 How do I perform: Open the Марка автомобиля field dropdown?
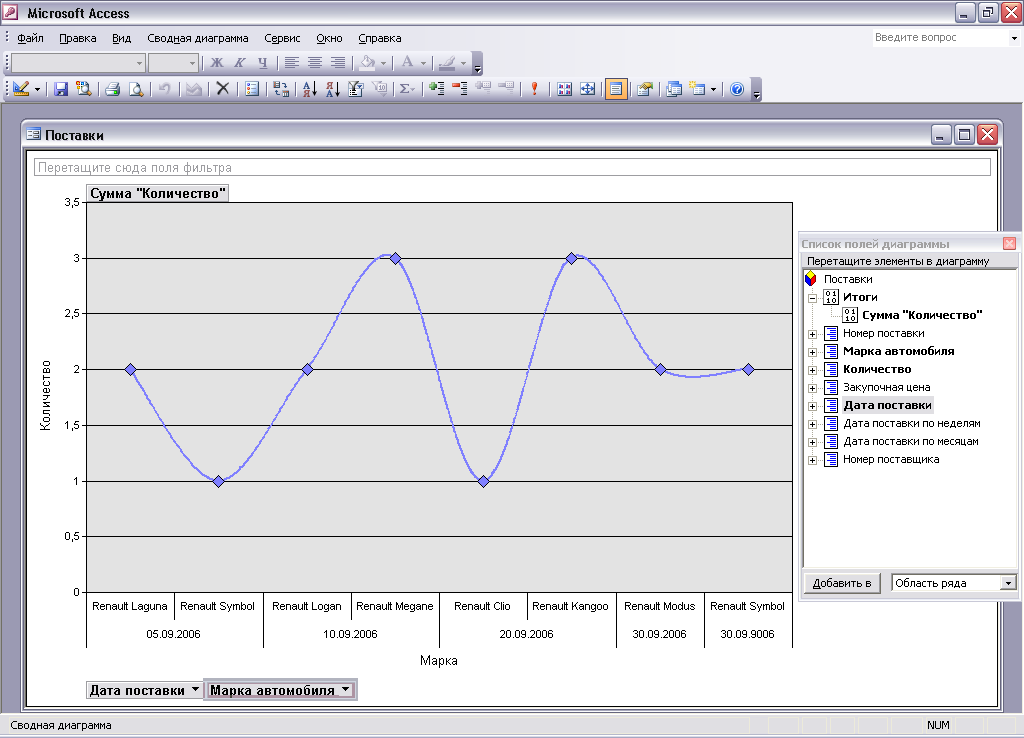[345, 690]
